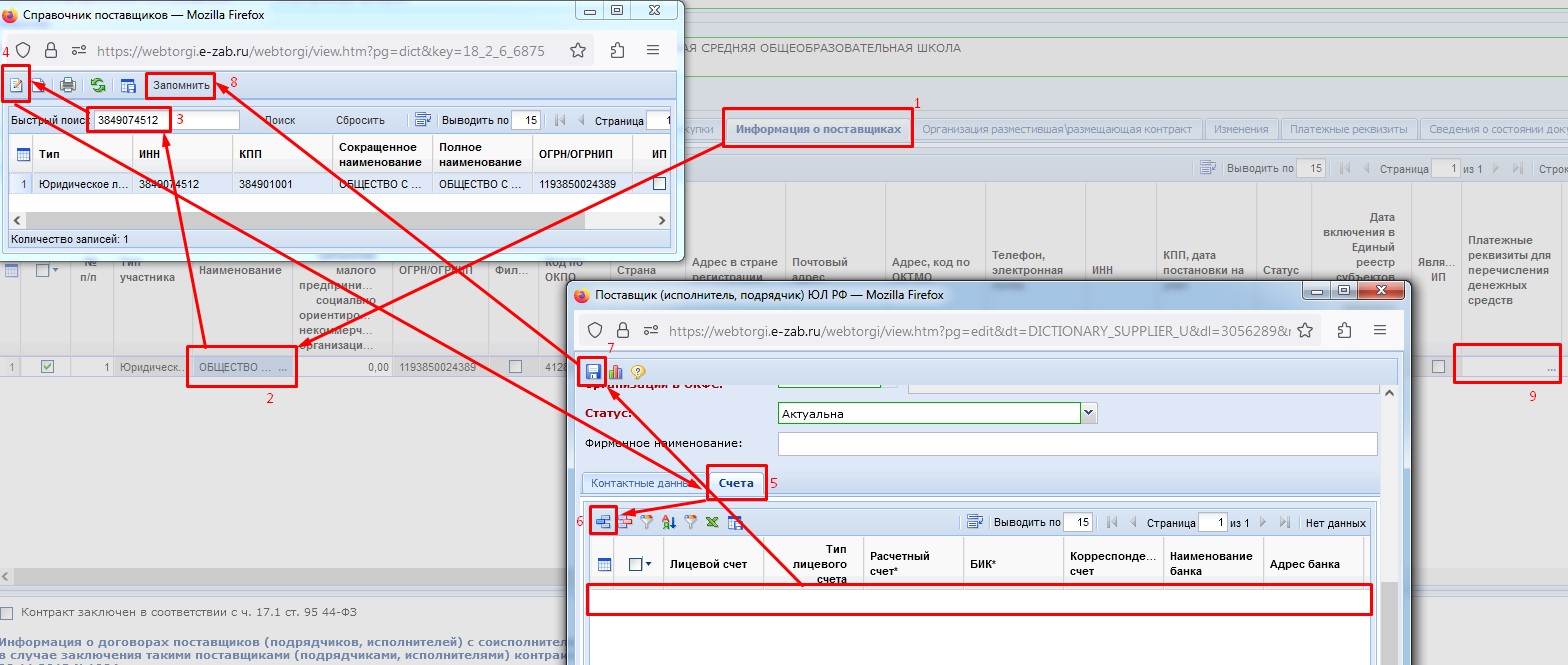Go to first page in supplier directory pager

point(559,120)
